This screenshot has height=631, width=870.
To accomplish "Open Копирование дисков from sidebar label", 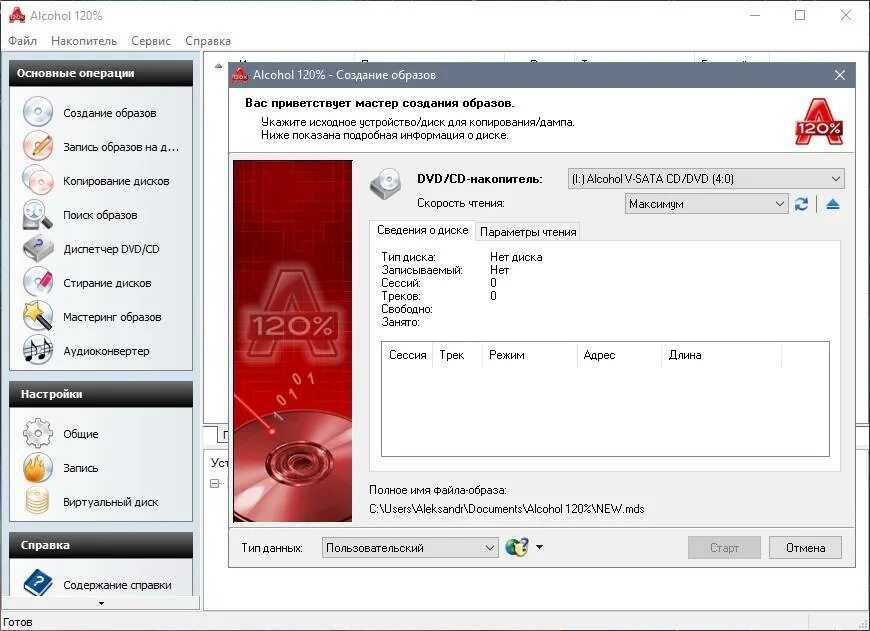I will click(x=116, y=181).
